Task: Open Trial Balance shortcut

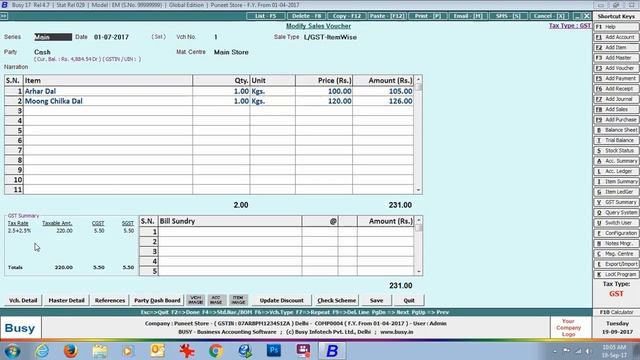Action: pos(616,140)
